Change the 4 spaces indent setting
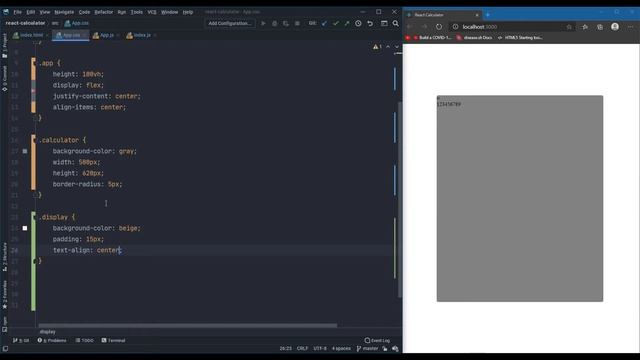 (x=341, y=349)
